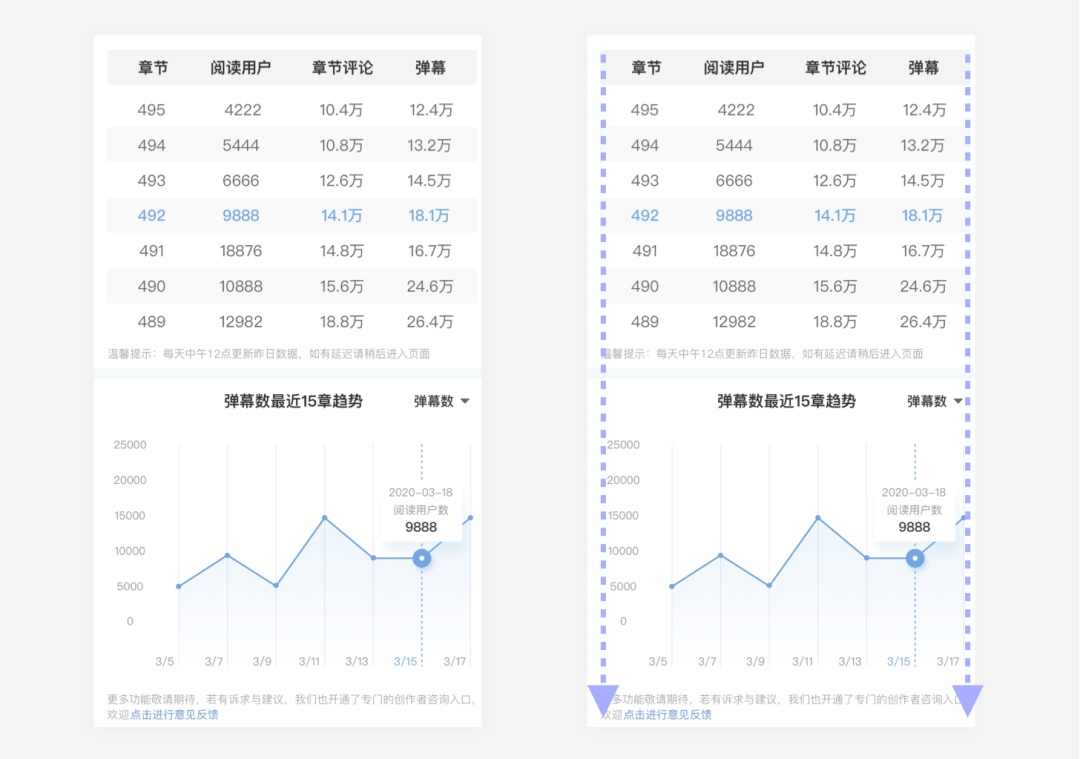The width and height of the screenshot is (1080, 759).
Task: Click the 15000 axis label in left chart
Action: [129, 516]
